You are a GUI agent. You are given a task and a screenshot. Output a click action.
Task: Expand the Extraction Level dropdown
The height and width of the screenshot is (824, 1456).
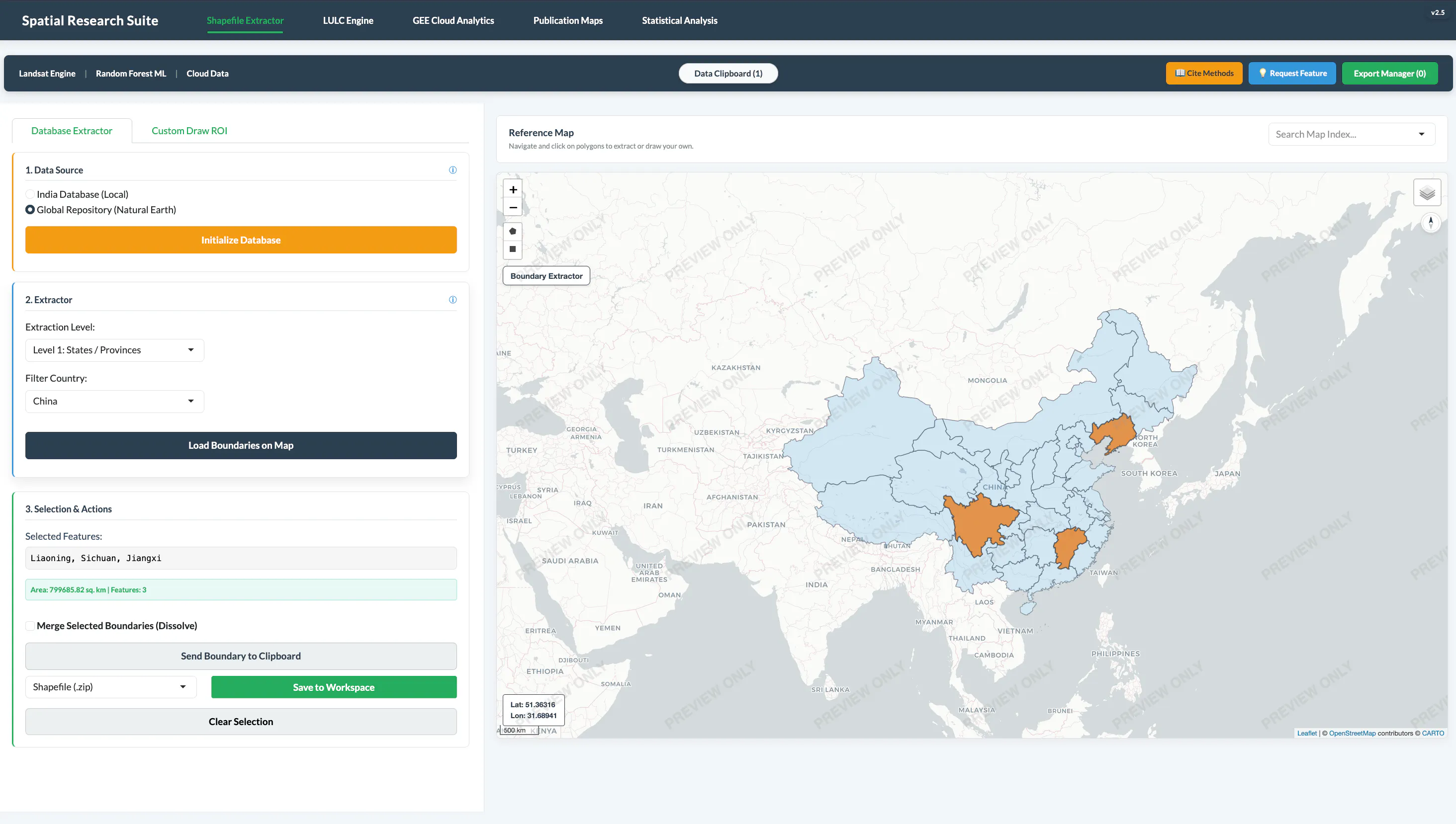(114, 350)
